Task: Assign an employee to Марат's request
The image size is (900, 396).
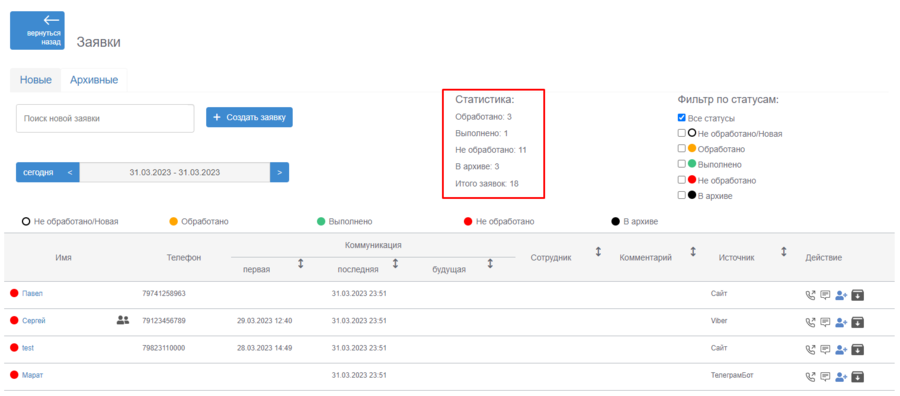Action: coord(841,377)
